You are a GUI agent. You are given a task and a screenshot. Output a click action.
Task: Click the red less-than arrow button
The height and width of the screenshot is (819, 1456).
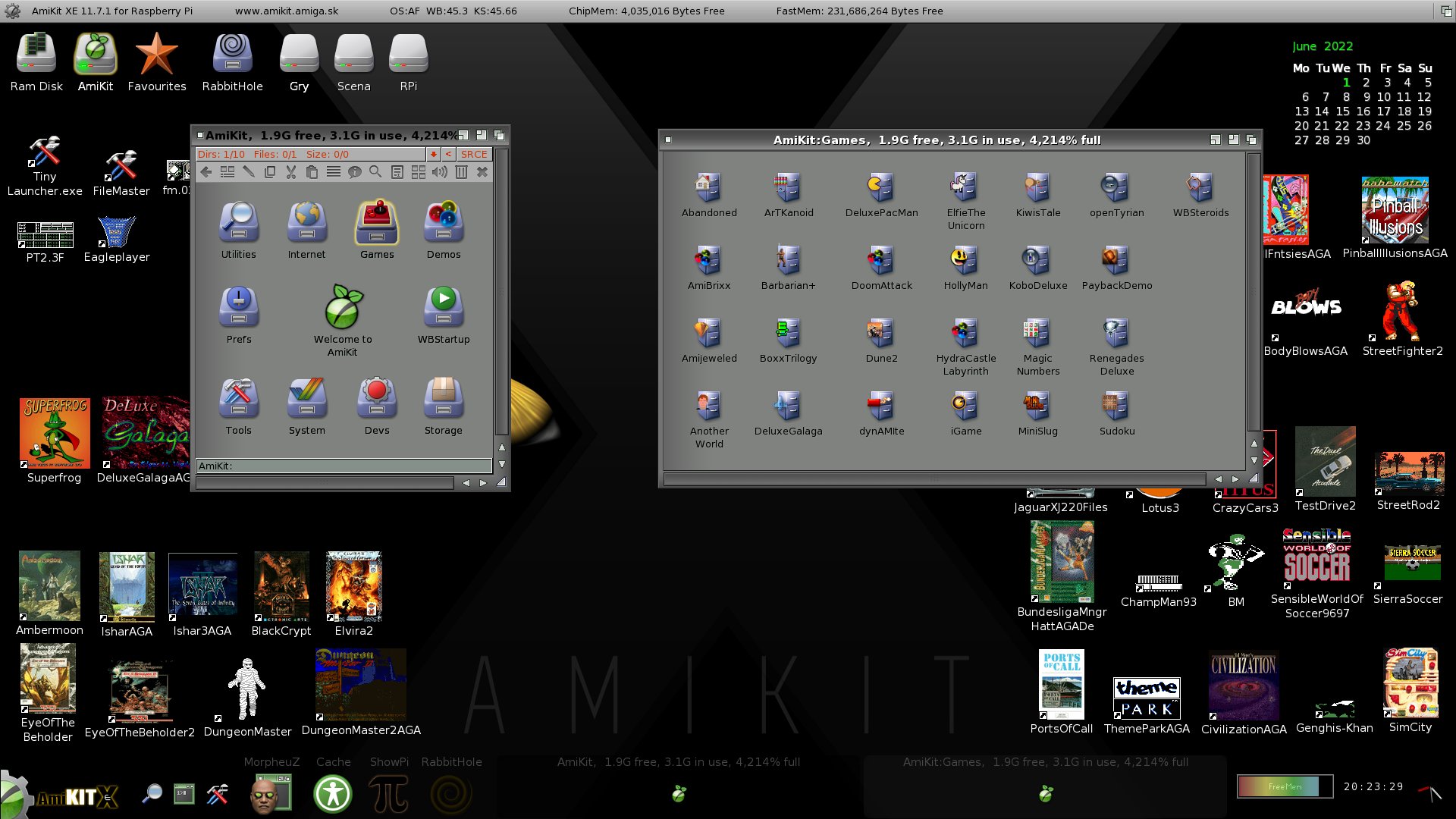click(x=448, y=154)
